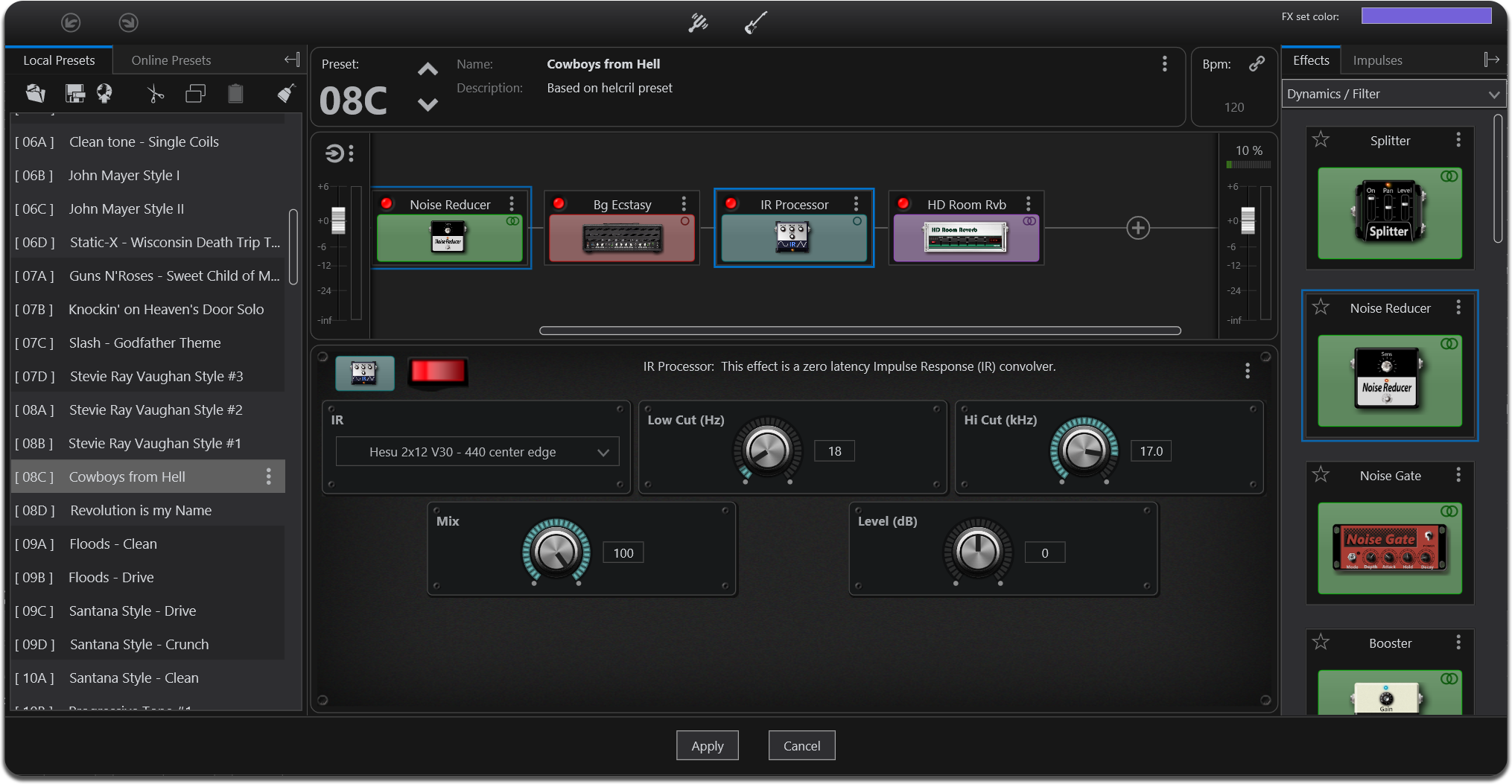Add new effect with plus button
Viewport: 1512px width, 784px height.
(1137, 228)
